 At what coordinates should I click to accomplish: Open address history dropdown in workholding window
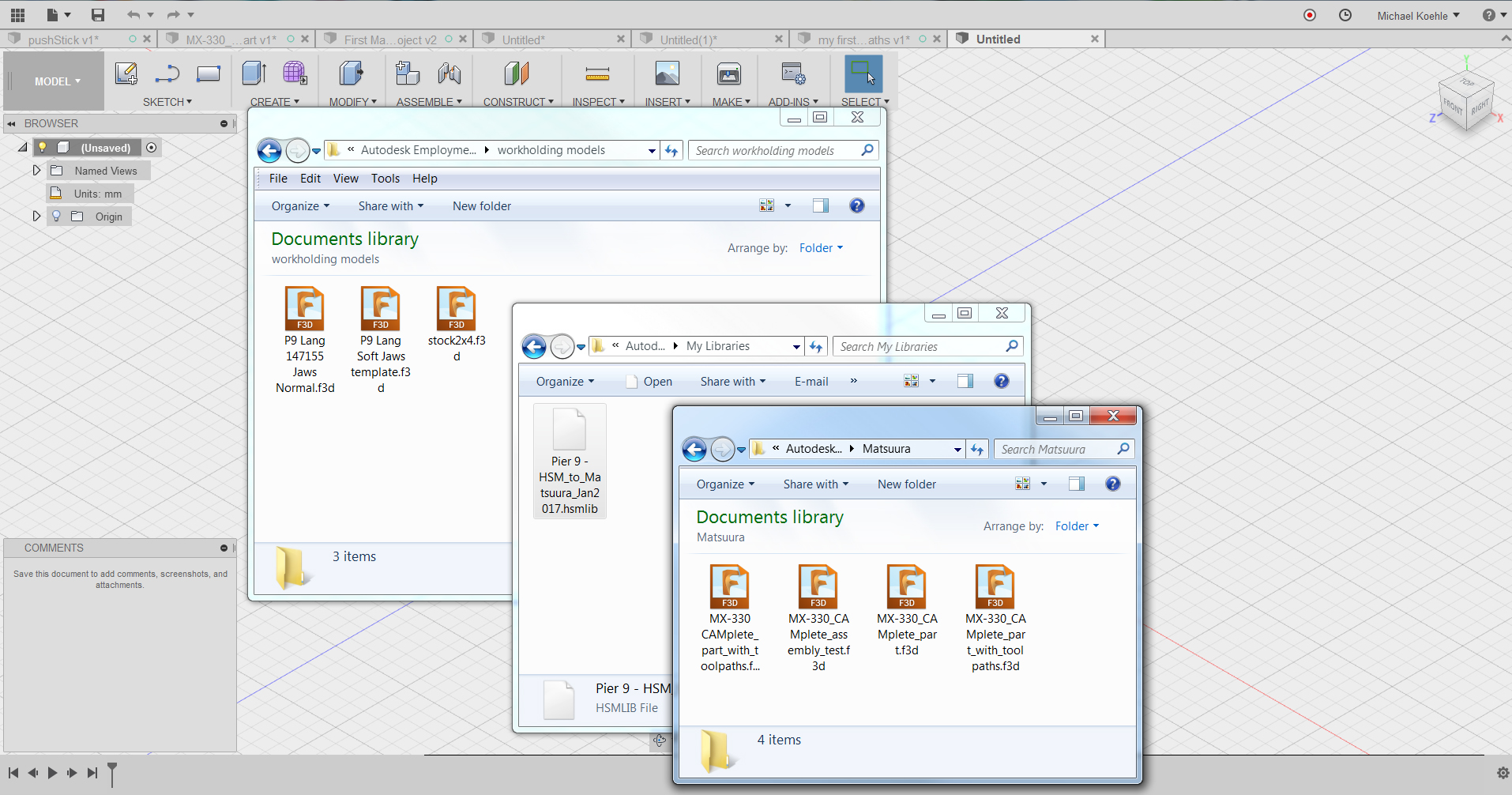click(652, 150)
